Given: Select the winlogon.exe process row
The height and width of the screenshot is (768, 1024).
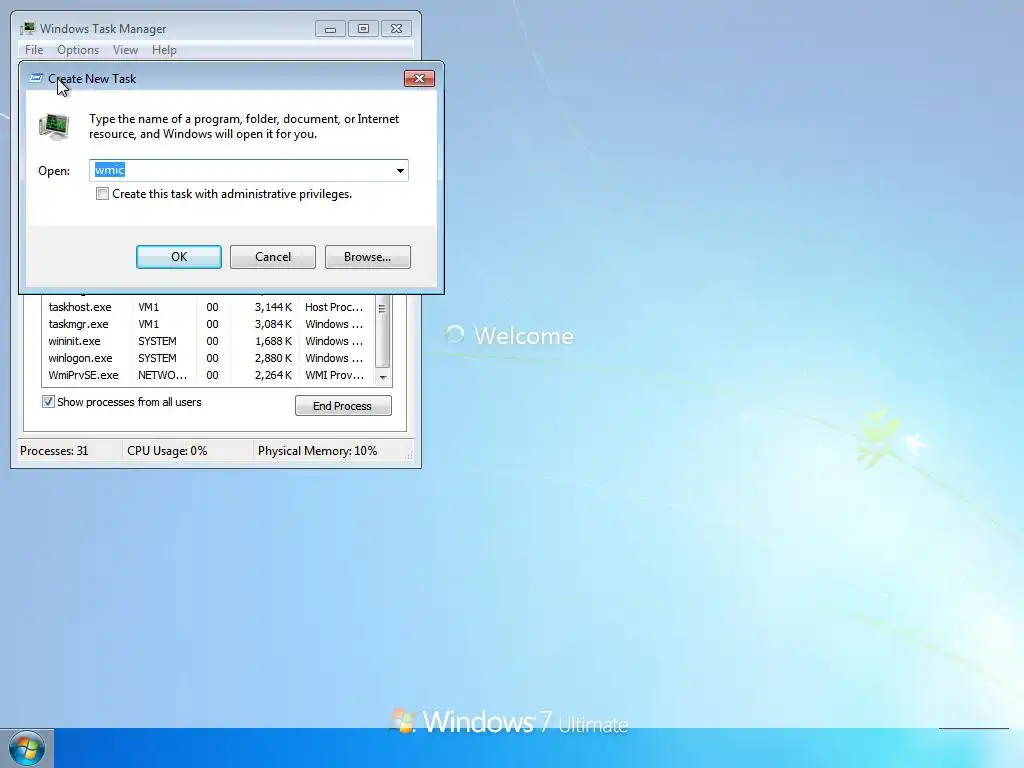Looking at the screenshot, I should (x=208, y=358).
